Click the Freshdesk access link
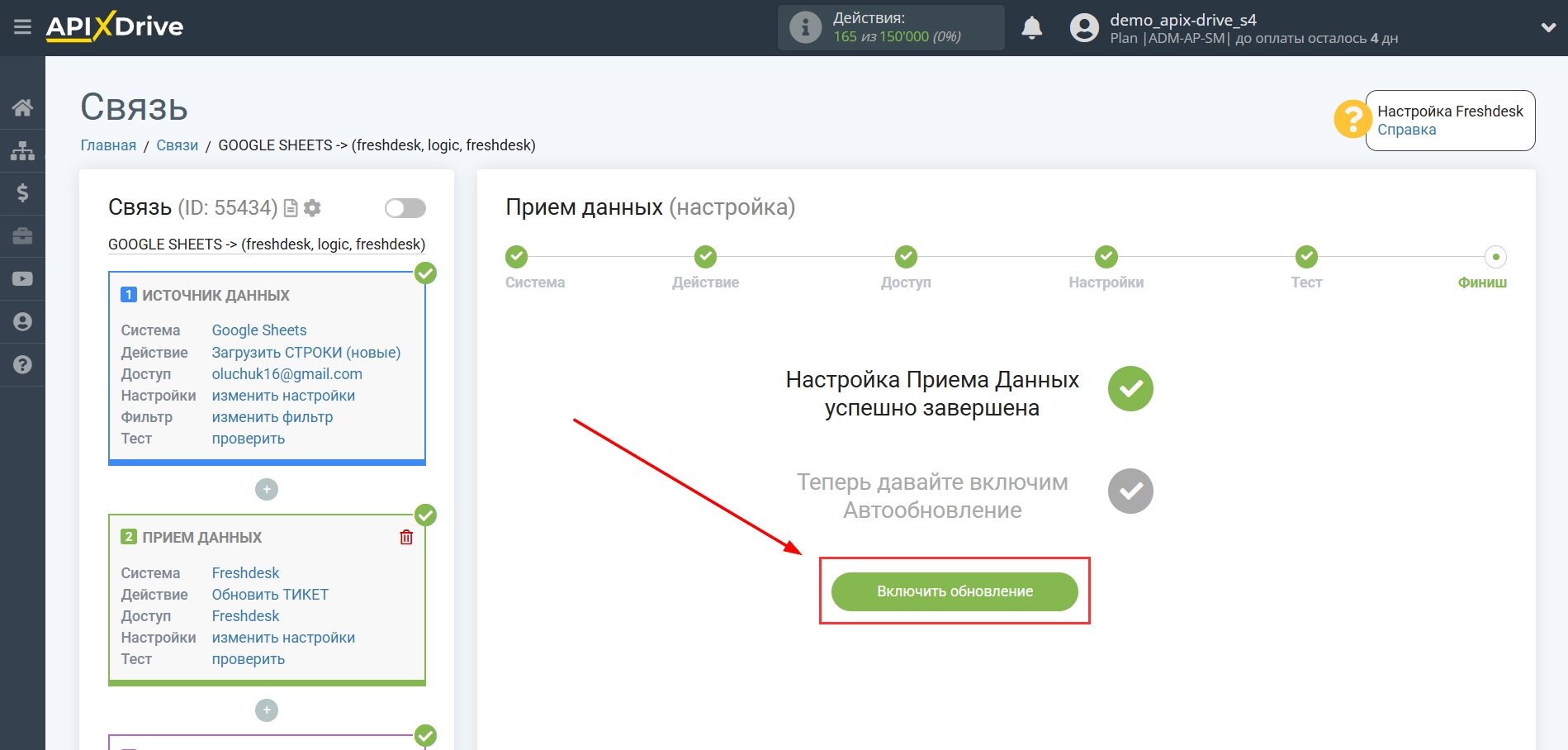1568x750 pixels. (x=245, y=616)
